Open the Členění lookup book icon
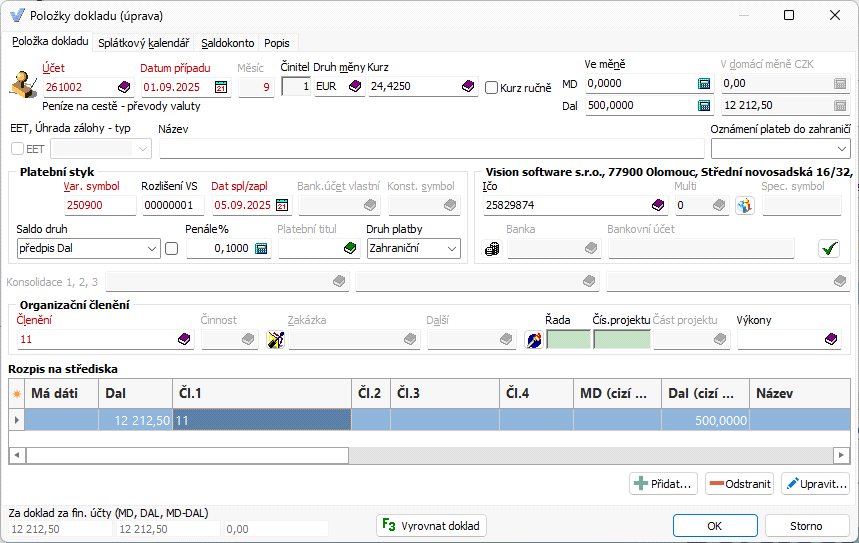Image resolution: width=859 pixels, height=543 pixels. tap(184, 340)
